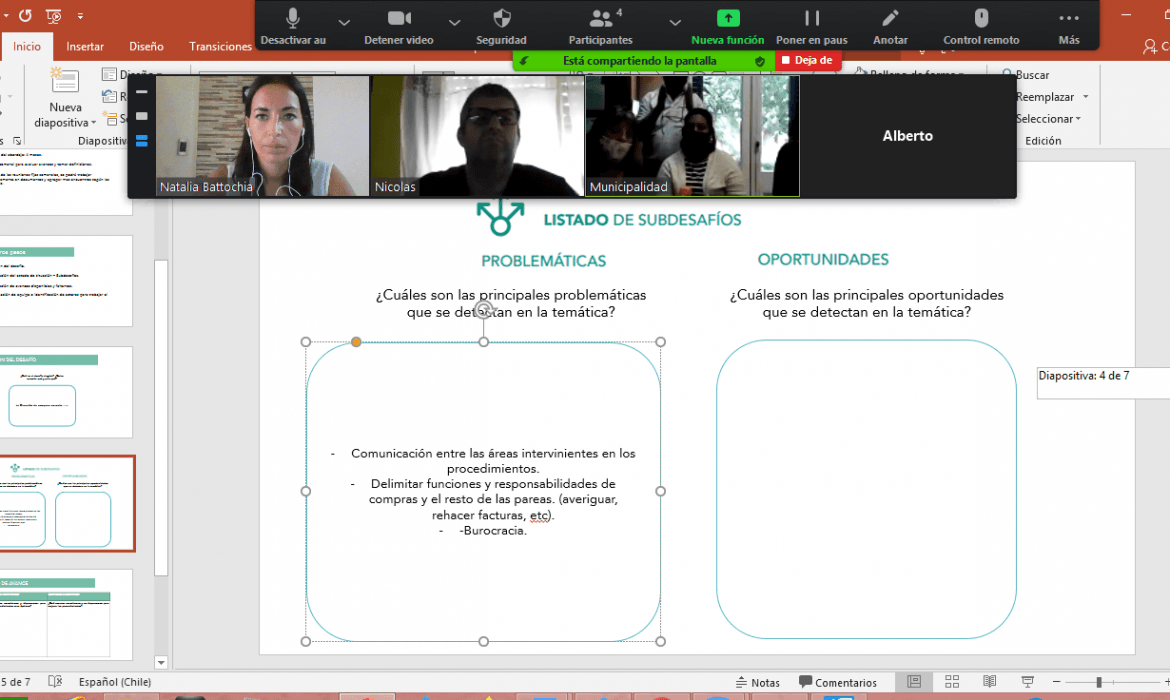This screenshot has height=700, width=1170.
Task: Open Zoom Seguridad shield icon
Action: coord(501,19)
